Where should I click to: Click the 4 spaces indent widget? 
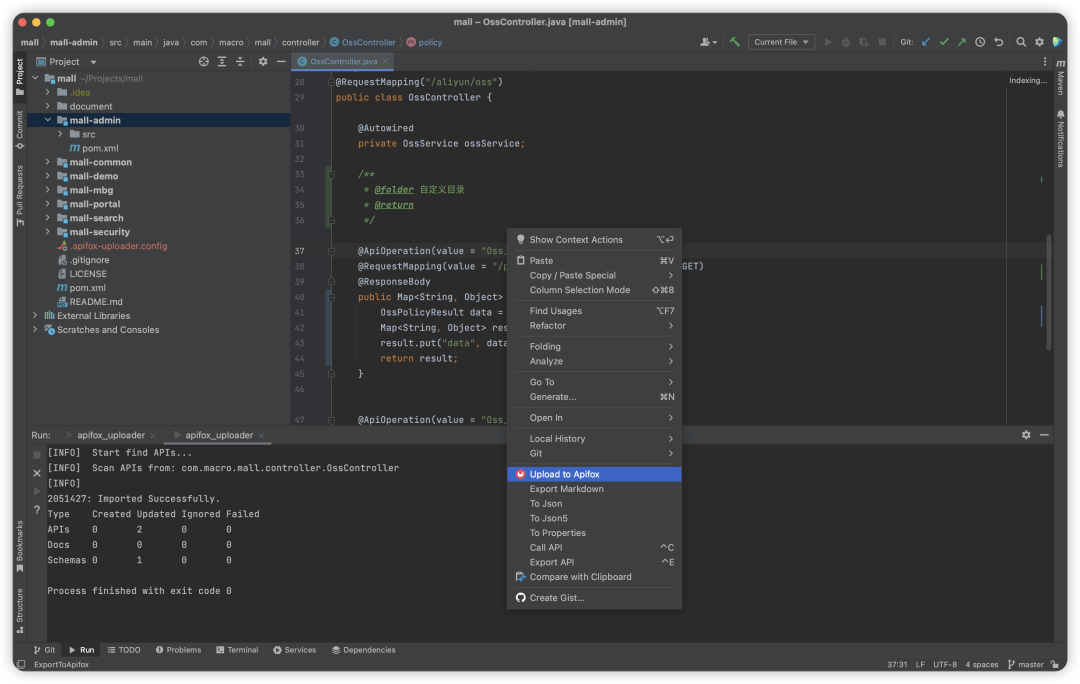pyautogui.click(x=982, y=665)
